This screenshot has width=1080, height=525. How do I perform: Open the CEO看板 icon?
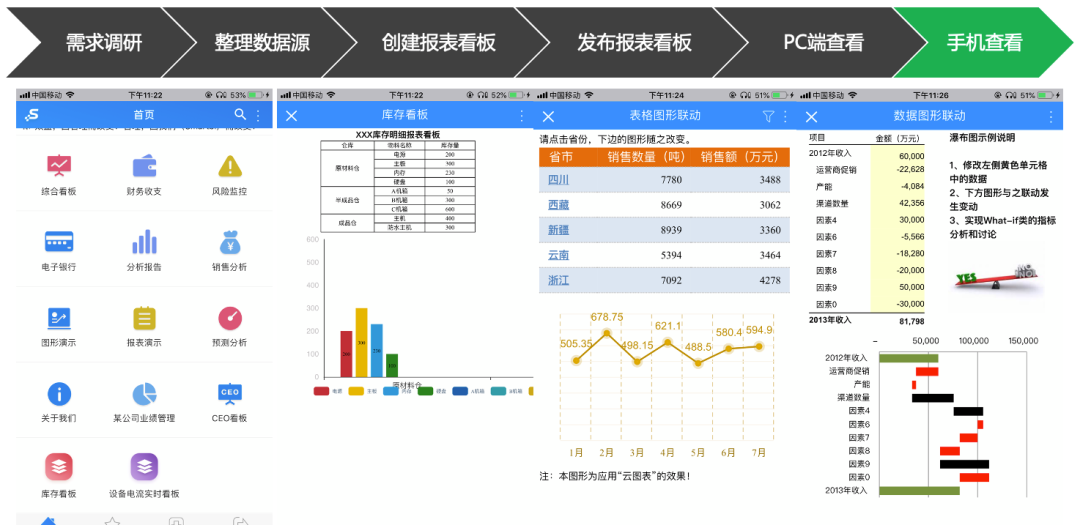click(229, 393)
